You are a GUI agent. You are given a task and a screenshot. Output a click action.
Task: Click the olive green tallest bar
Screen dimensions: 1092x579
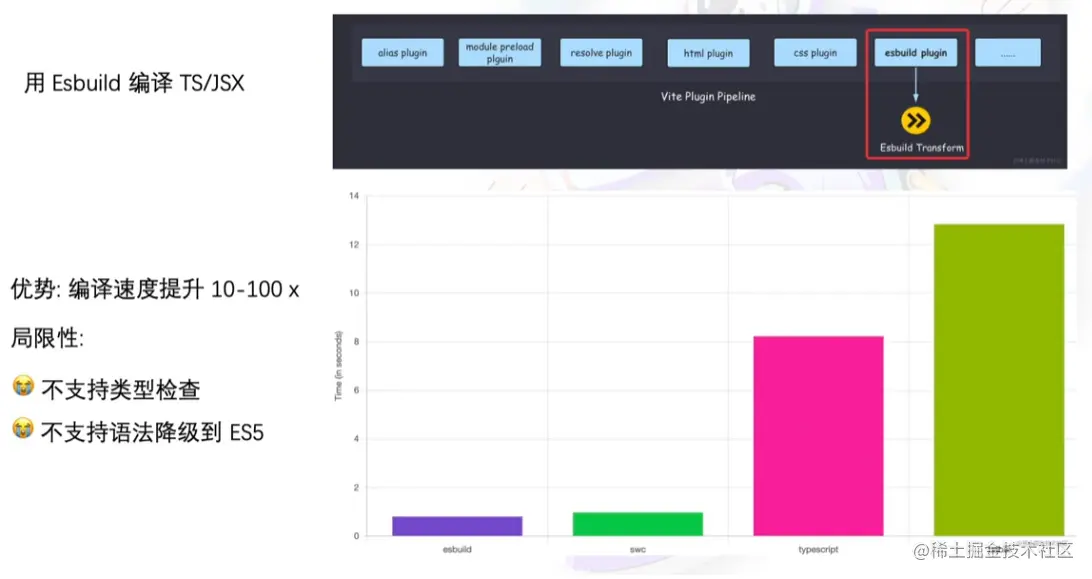(999, 380)
